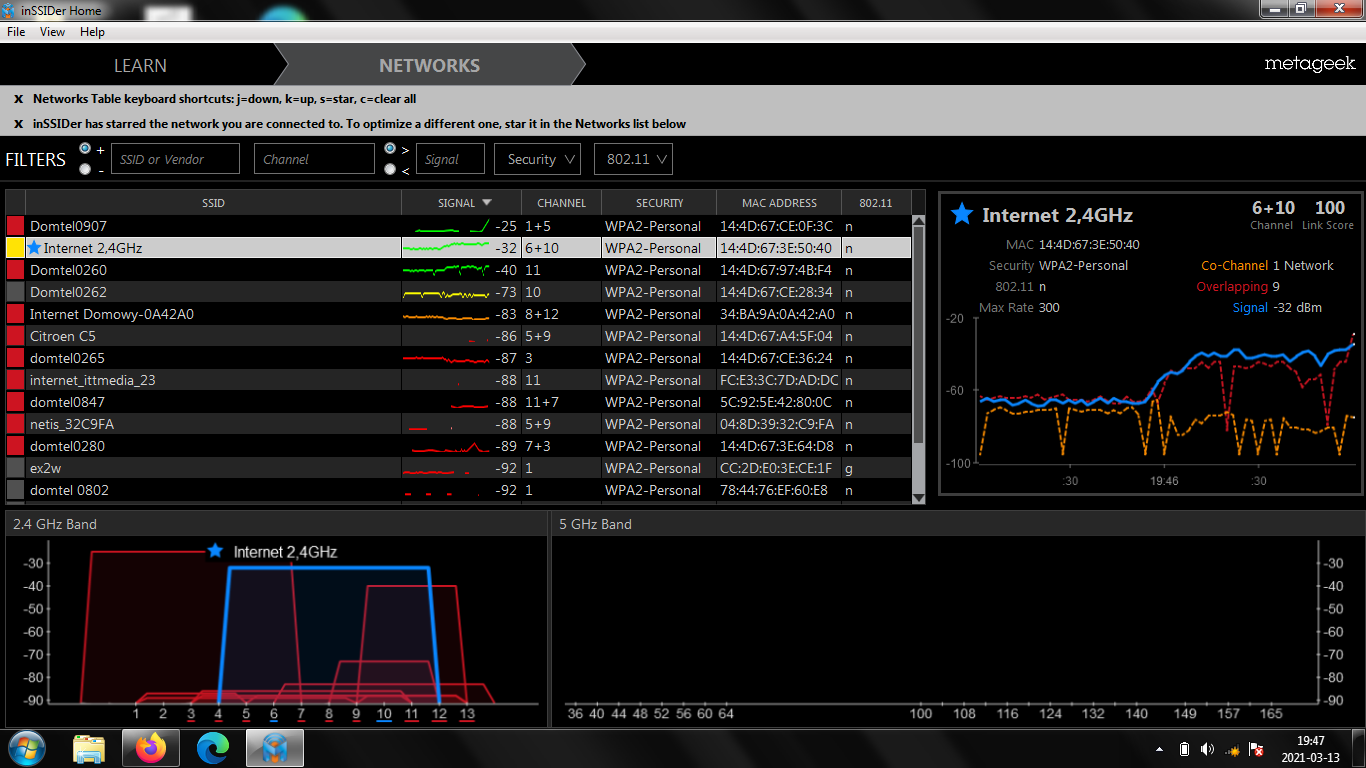Click the 8+12 channel cell
The image size is (1366, 768).
[542, 314]
